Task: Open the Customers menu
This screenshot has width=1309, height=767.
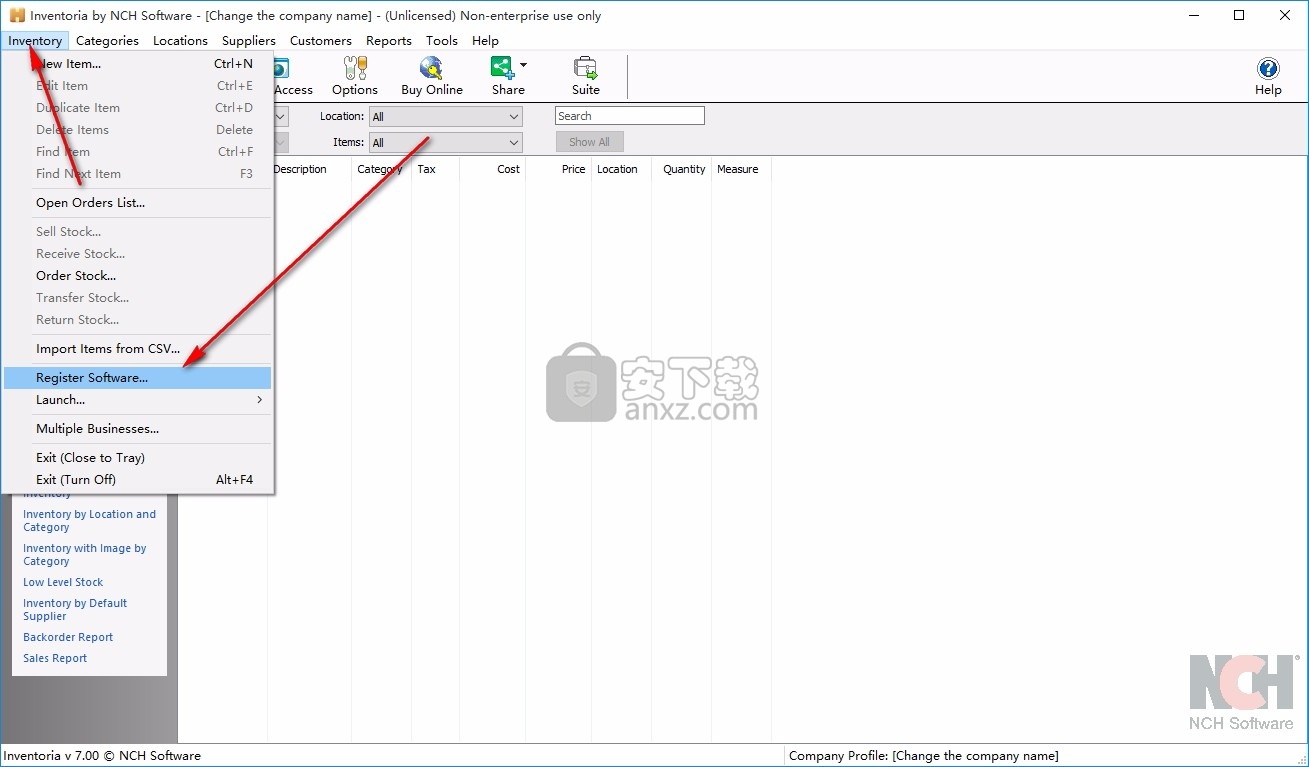Action: pyautogui.click(x=321, y=41)
